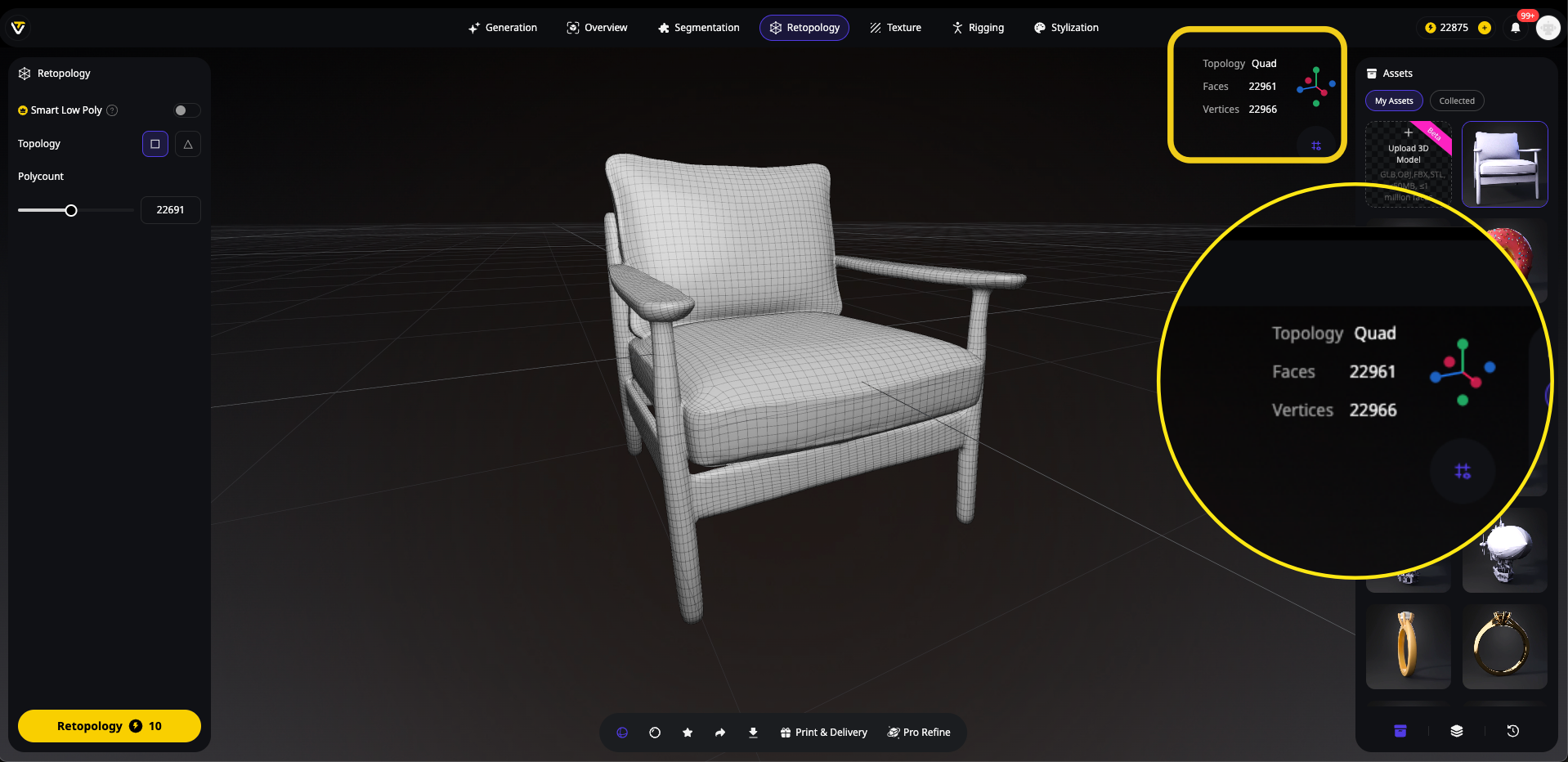Open the Segmentation tab
The height and width of the screenshot is (762, 1568).
click(x=698, y=28)
